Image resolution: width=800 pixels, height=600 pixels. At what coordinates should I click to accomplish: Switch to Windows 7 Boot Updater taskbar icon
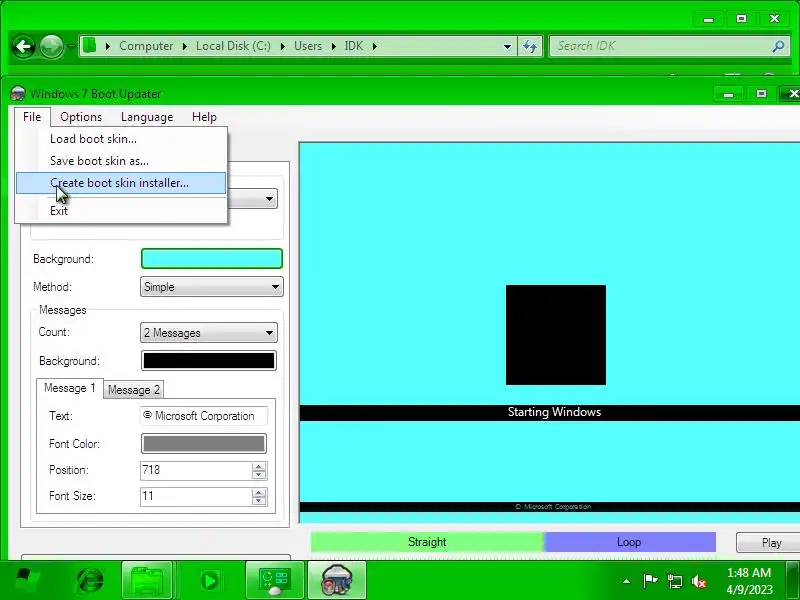pyautogui.click(x=337, y=581)
